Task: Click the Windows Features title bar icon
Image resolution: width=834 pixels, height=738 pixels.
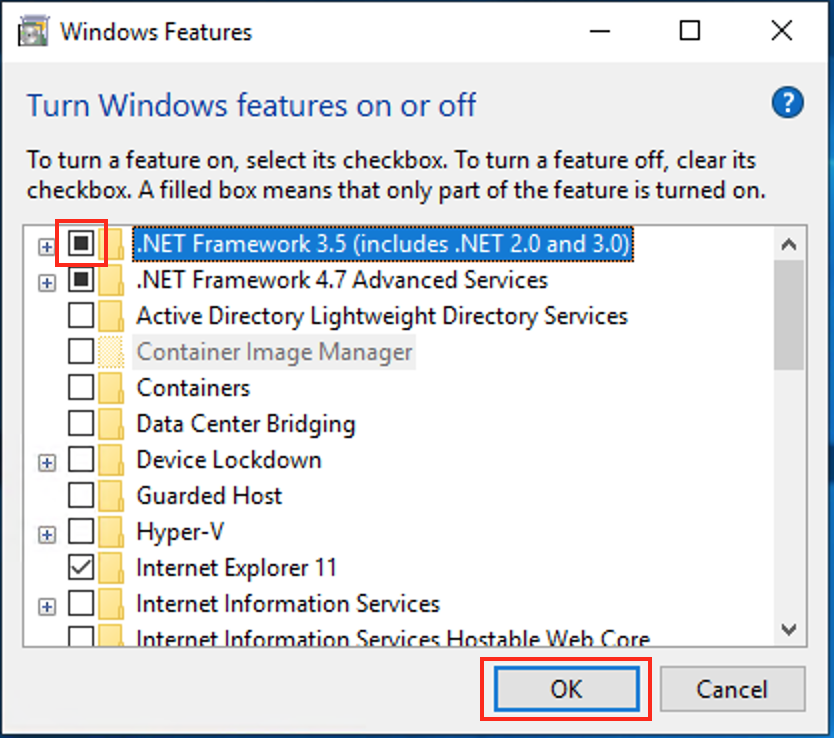Action: pos(34,31)
